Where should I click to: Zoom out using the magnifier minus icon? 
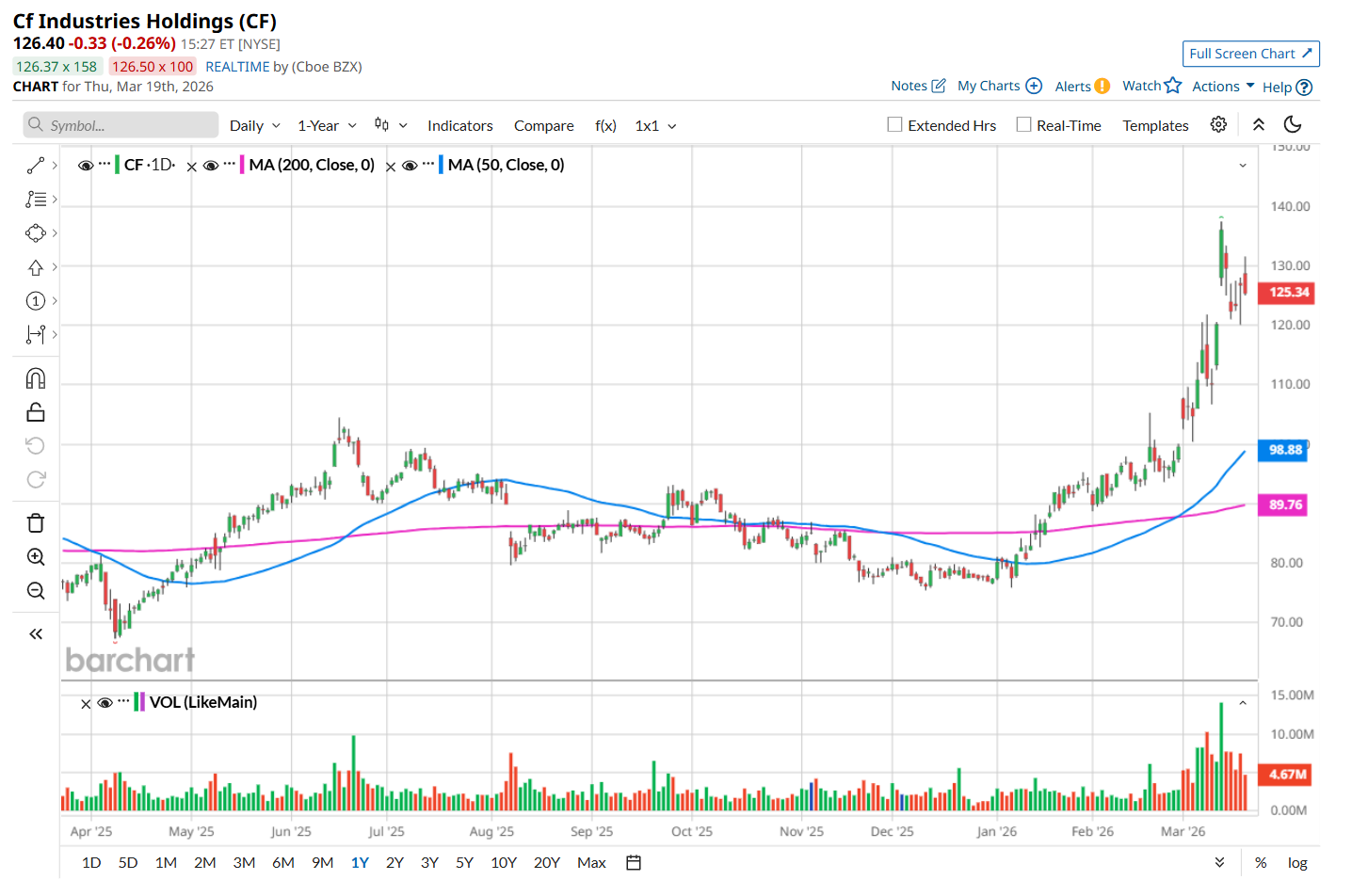pyautogui.click(x=36, y=591)
